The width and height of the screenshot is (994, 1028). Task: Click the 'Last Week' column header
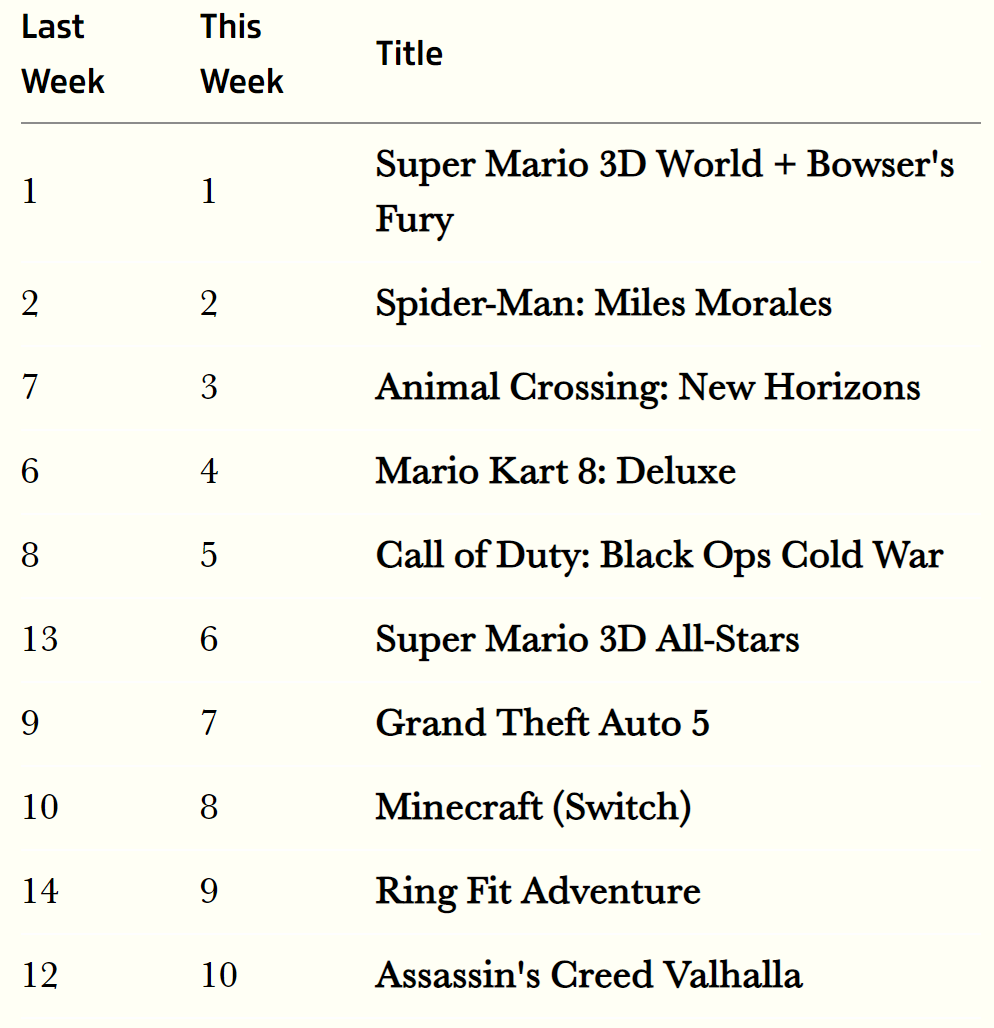(x=63, y=54)
